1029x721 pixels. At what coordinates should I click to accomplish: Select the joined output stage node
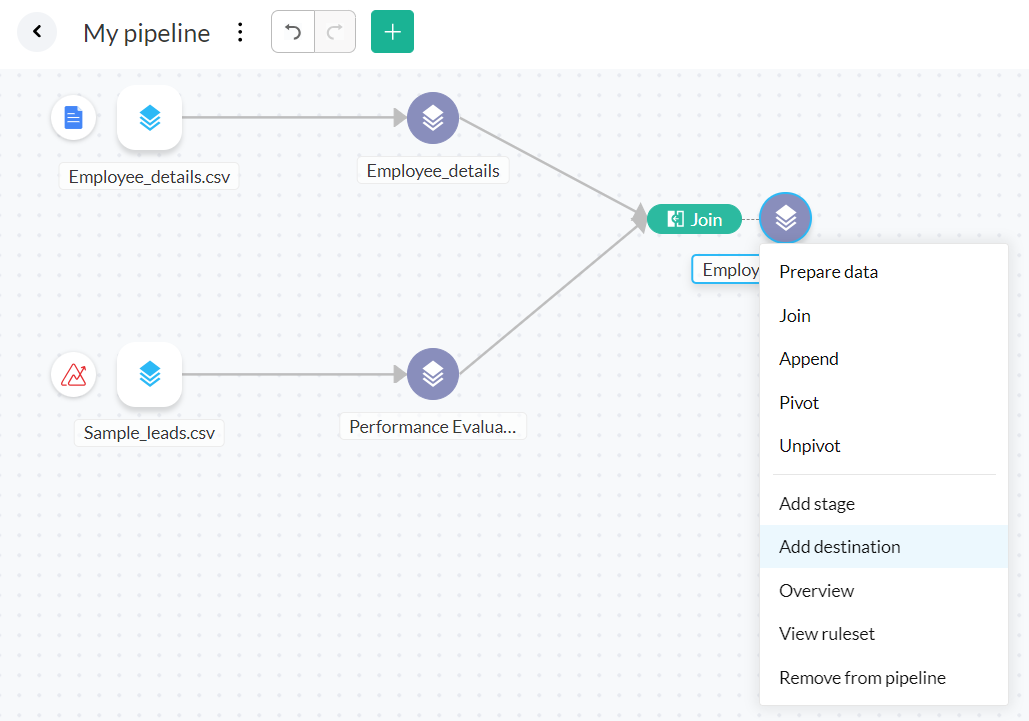(786, 218)
